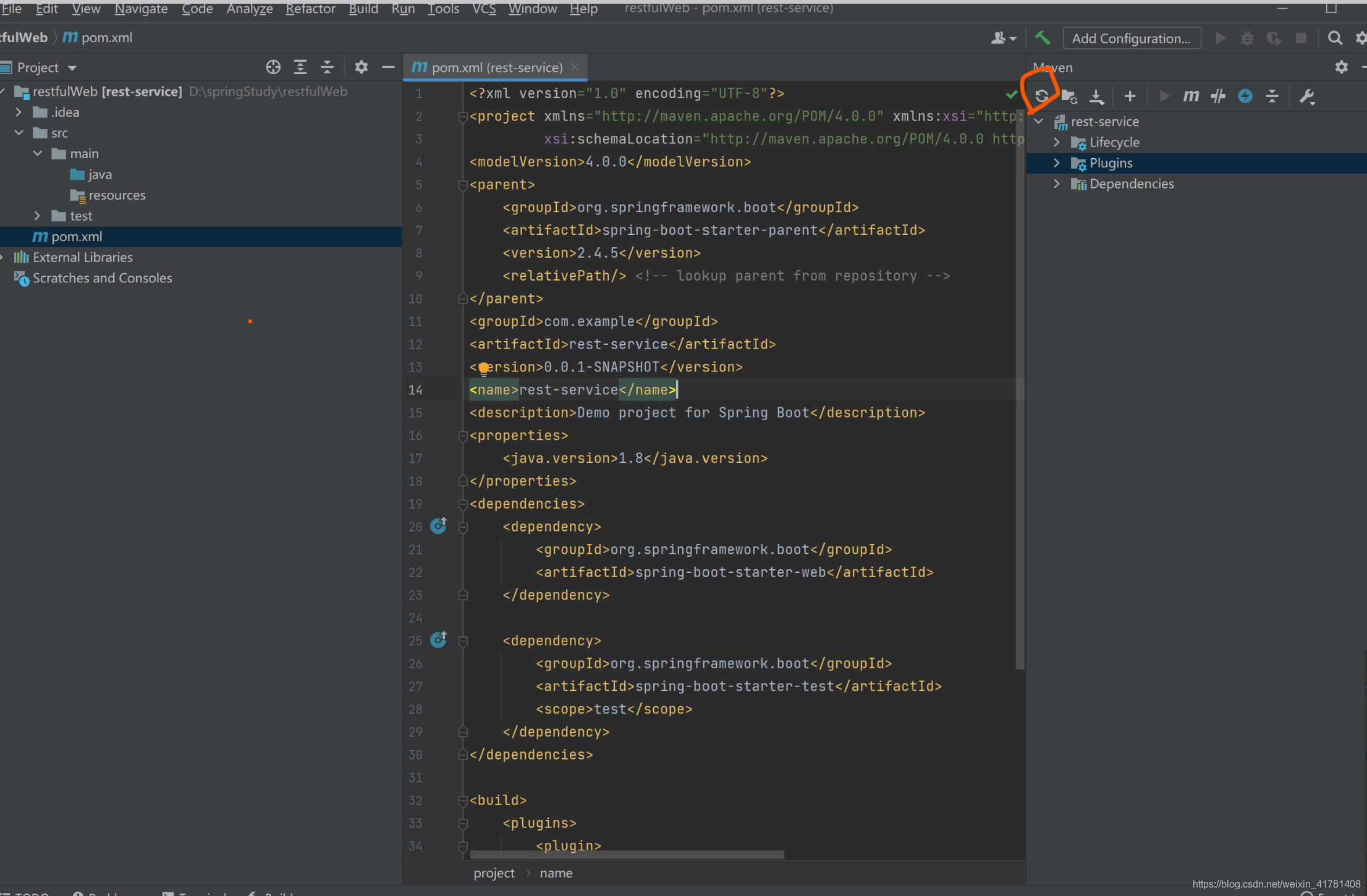Collapse all nodes in Maven panel
1367x896 pixels.
1272,96
